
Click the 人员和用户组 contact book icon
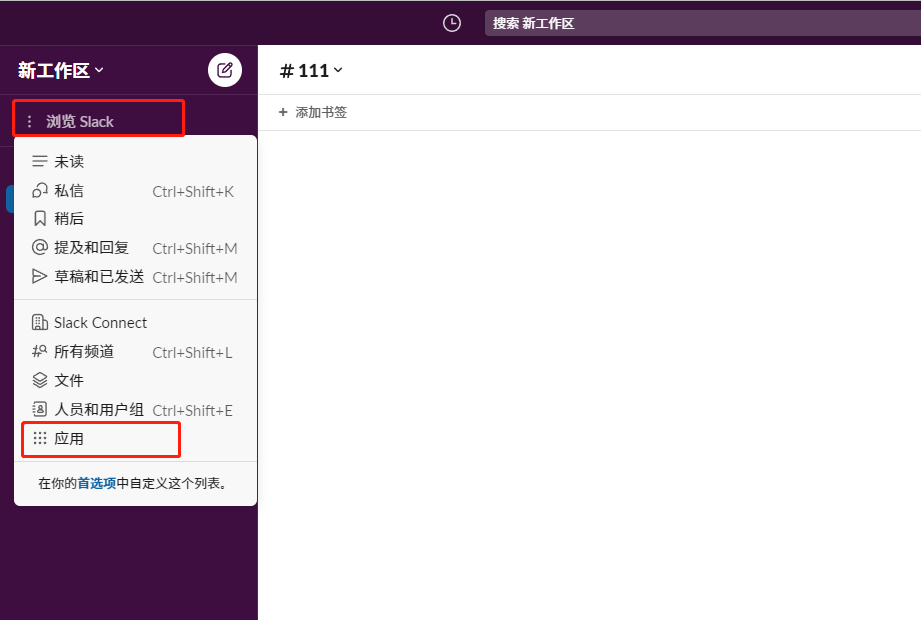tap(39, 409)
